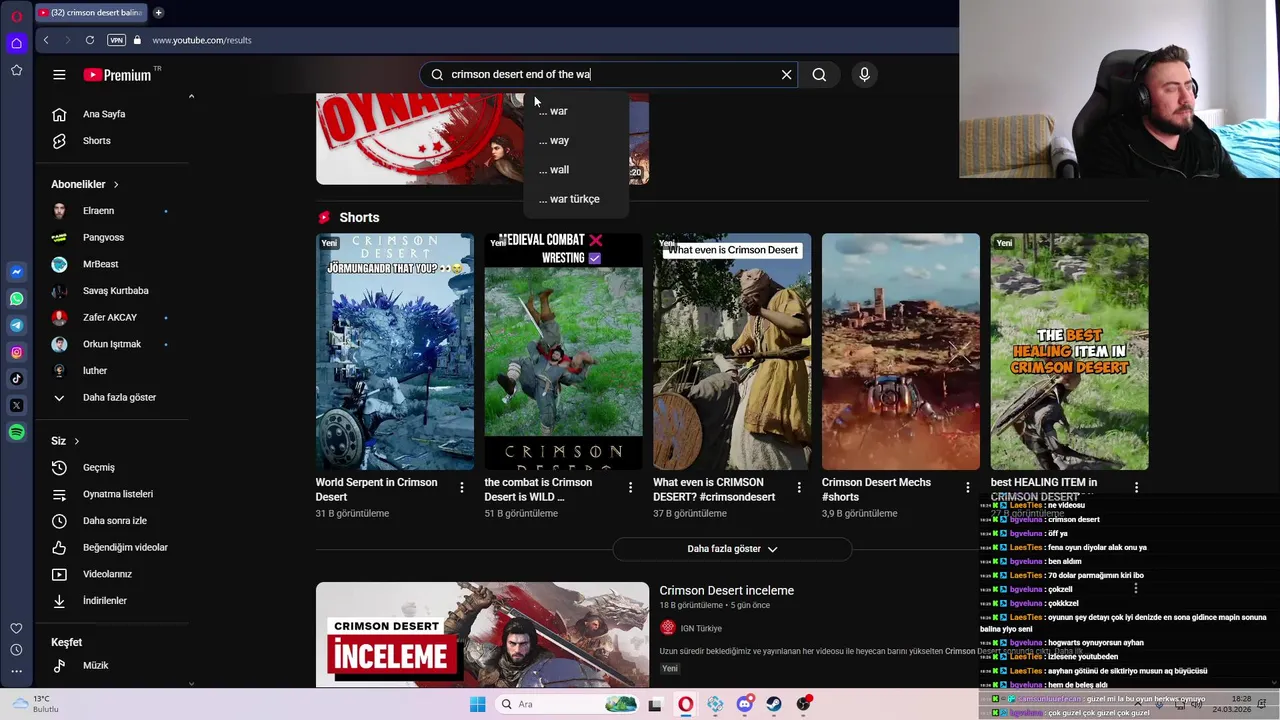
Task: Open Crimson Desert Mechs short
Action: pos(901,352)
